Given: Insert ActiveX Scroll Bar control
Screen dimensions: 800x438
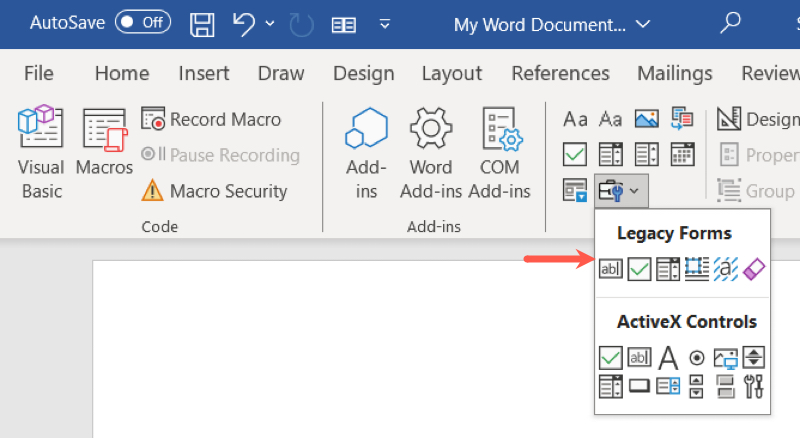Looking at the screenshot, I should 696,386.
